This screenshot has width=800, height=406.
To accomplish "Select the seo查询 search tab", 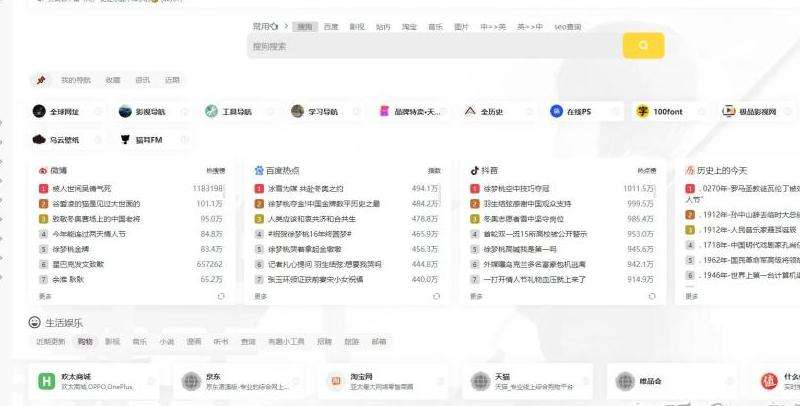I will pos(567,27).
